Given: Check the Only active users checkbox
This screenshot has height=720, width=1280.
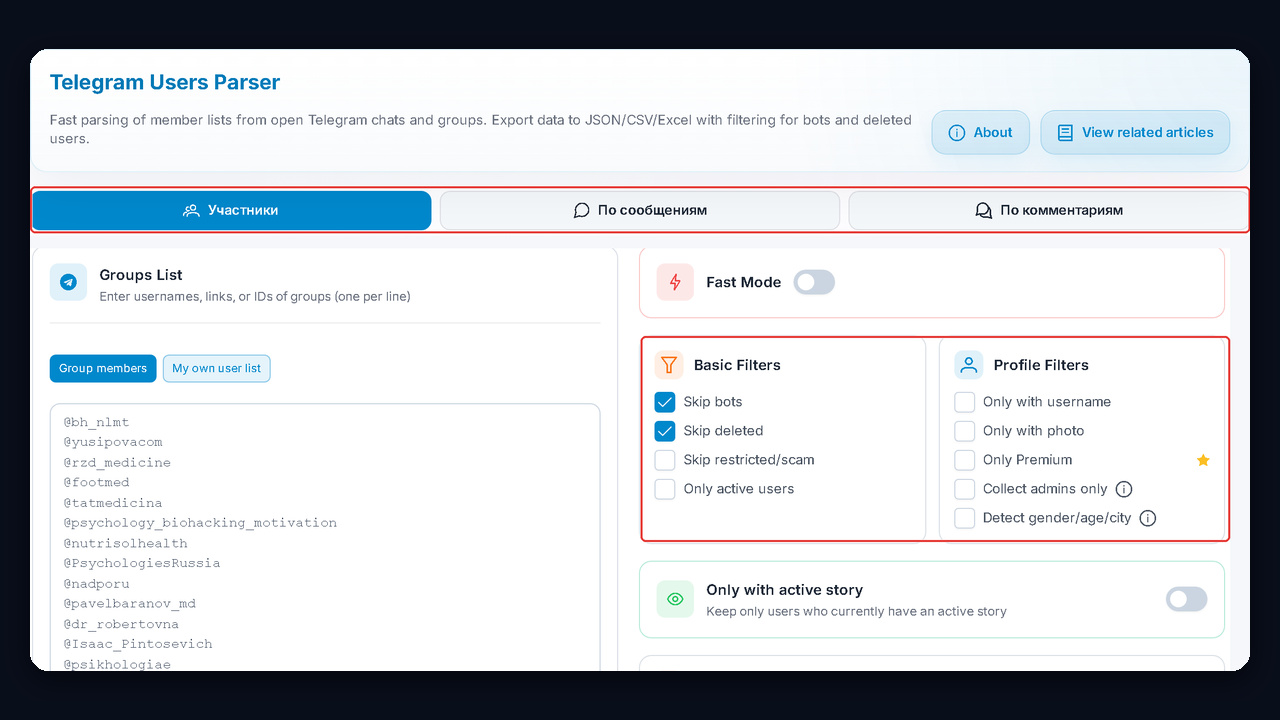Looking at the screenshot, I should pos(665,489).
